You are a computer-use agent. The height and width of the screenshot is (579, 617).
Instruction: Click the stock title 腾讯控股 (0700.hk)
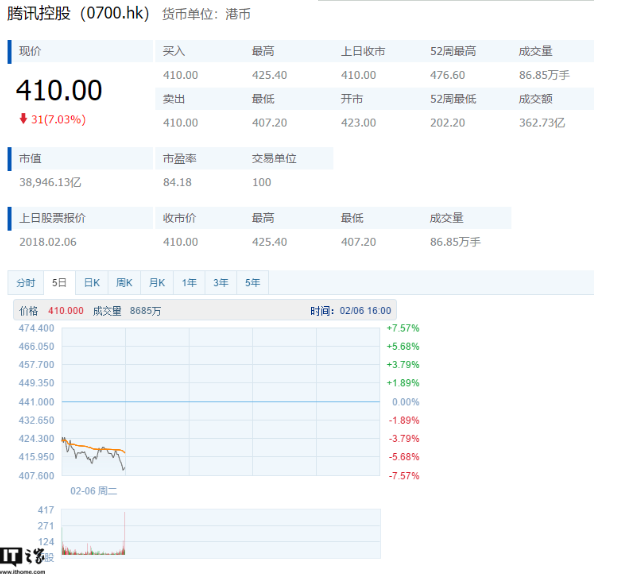coord(78,13)
